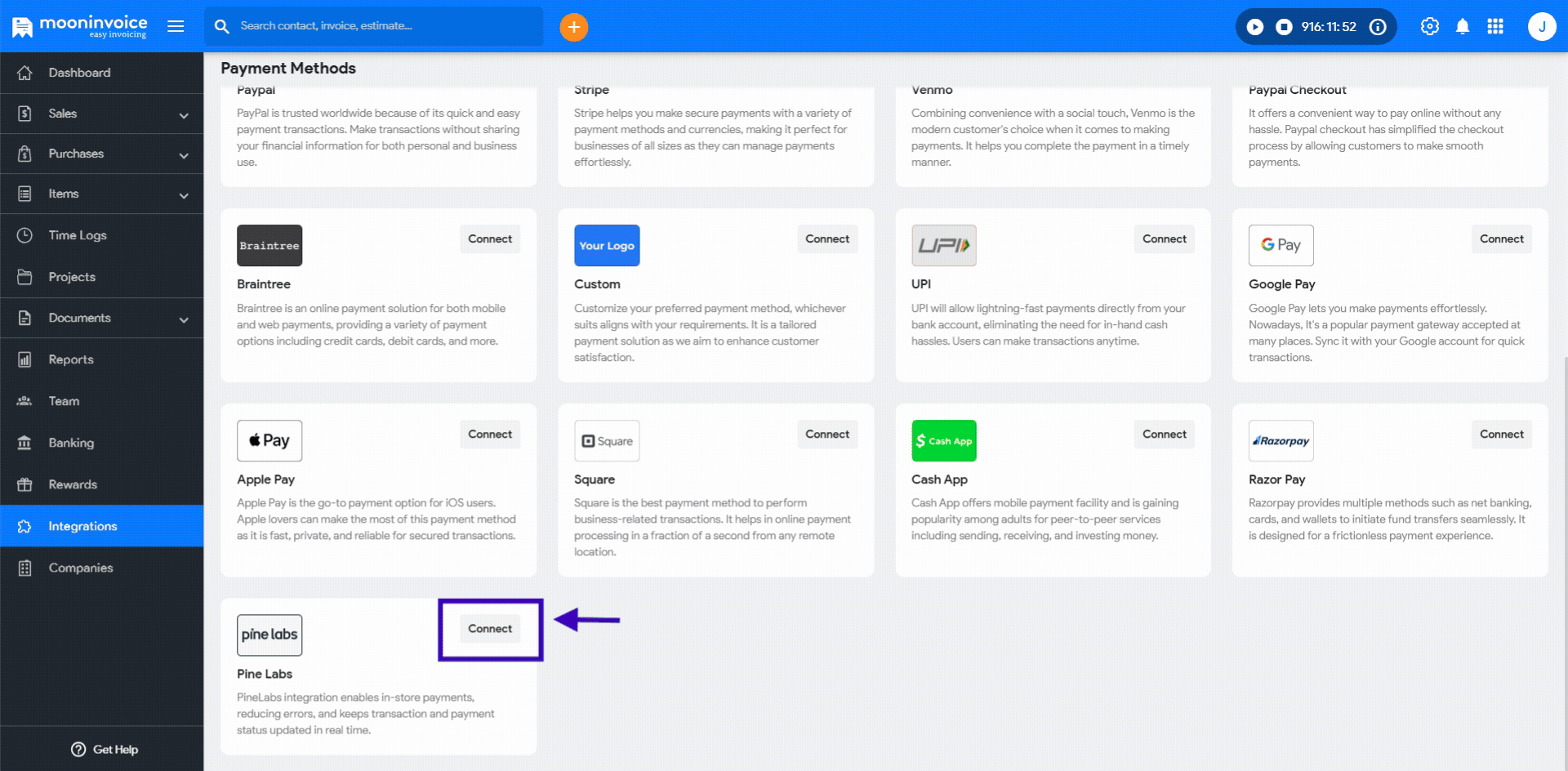The image size is (1568, 771).
Task: Click the Dashboard home icon
Action: (24, 73)
